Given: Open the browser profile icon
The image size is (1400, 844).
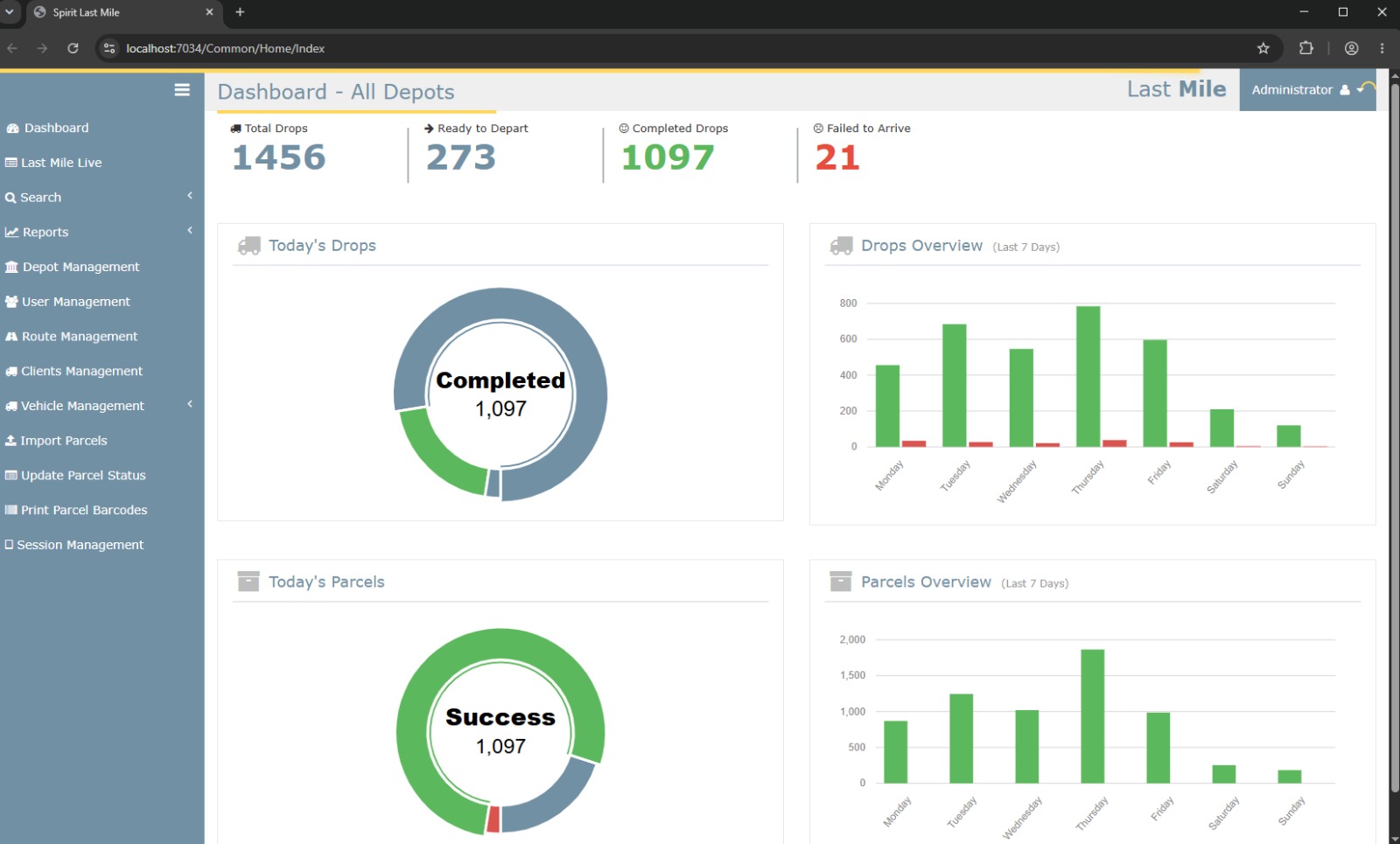Looking at the screenshot, I should [1352, 48].
